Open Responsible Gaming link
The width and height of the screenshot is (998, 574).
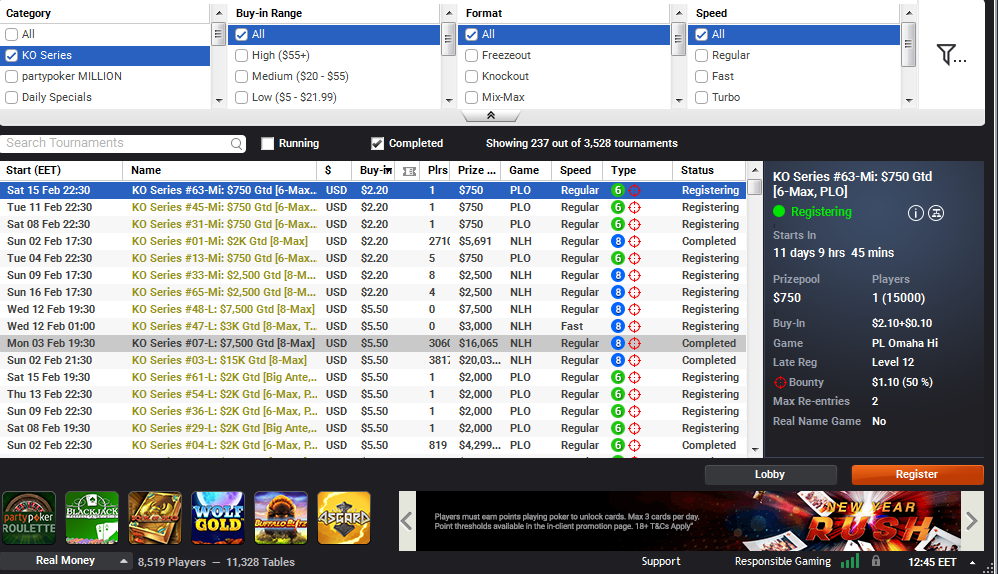click(782, 561)
